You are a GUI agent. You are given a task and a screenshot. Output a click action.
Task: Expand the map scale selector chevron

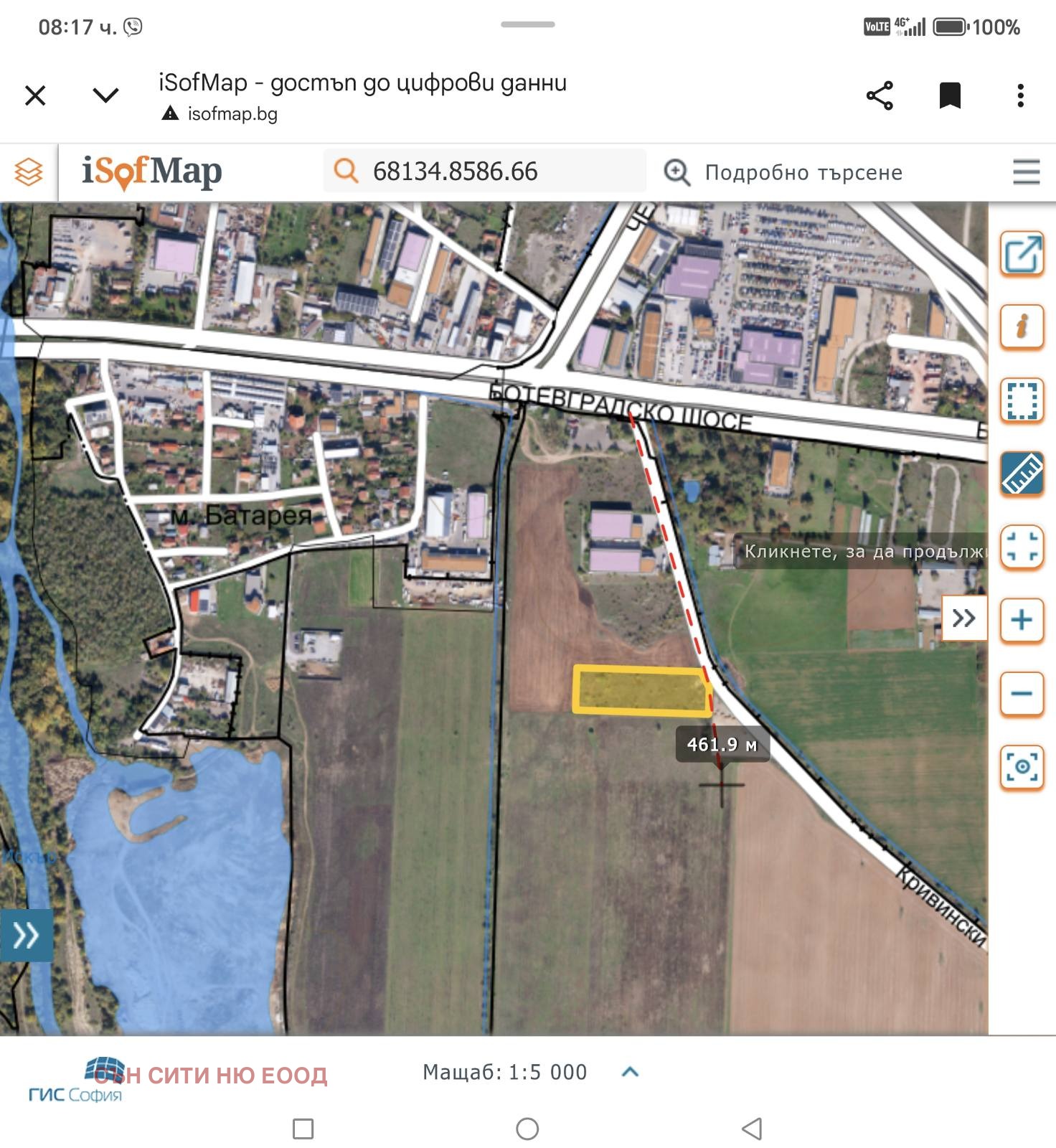coord(630,1072)
